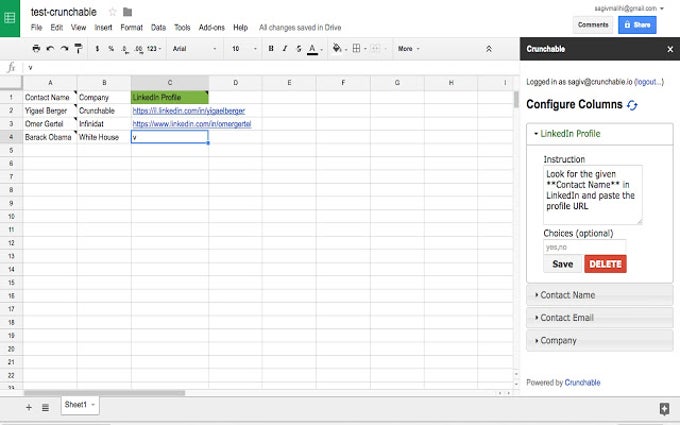This screenshot has width=680, height=425.
Task: Undo last action with undo arrow
Action: pyautogui.click(x=50, y=49)
